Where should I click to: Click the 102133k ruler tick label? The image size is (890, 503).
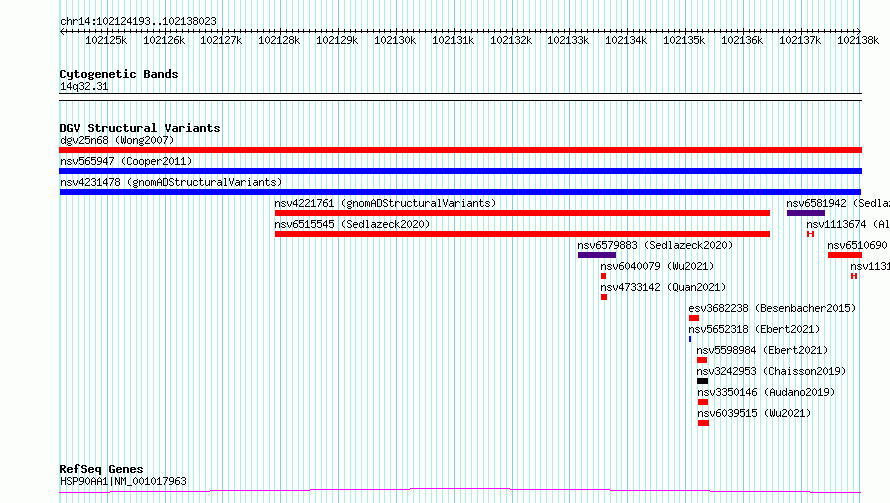(568, 40)
